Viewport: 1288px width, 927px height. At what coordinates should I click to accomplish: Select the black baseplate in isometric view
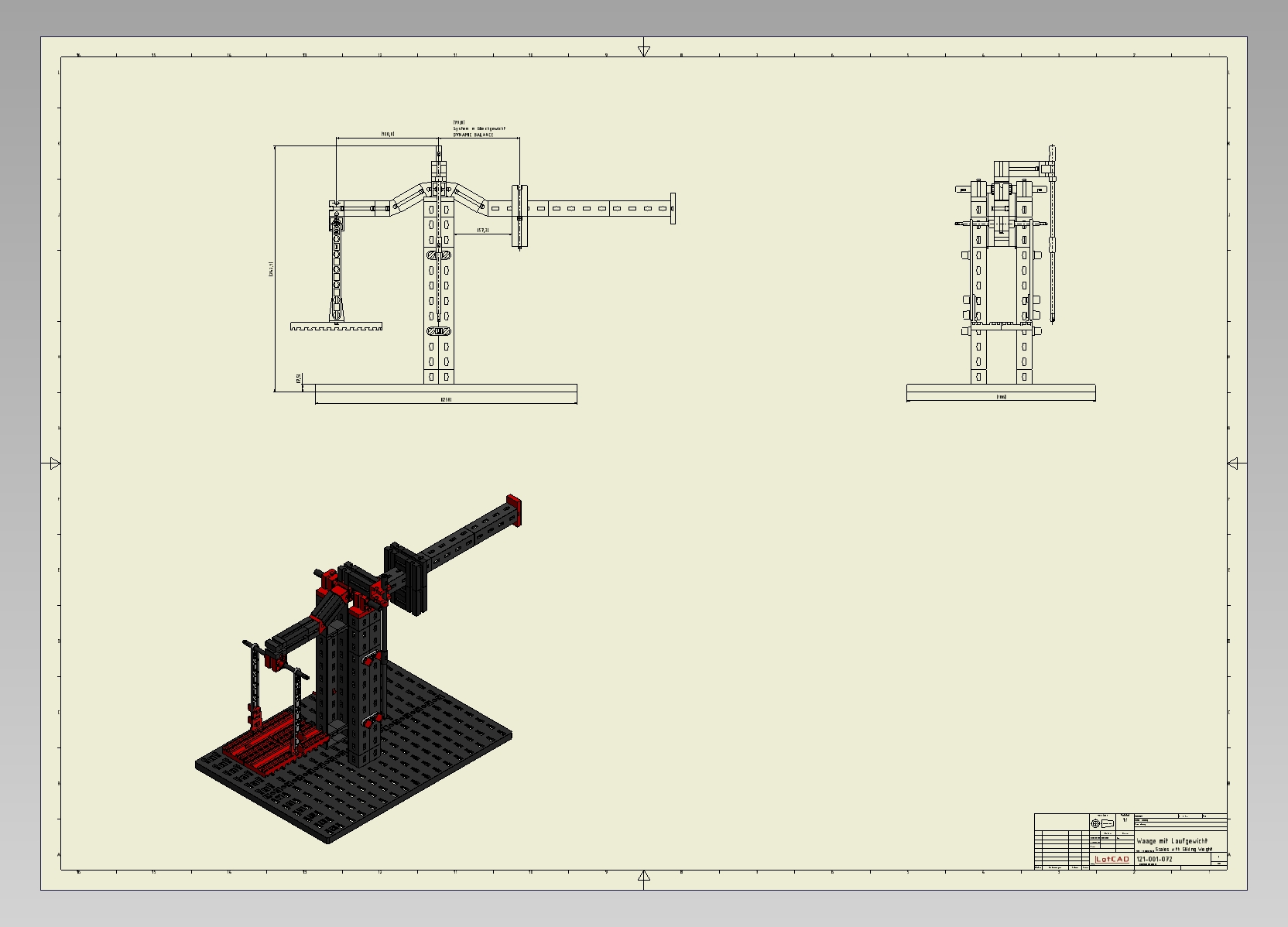[354, 751]
